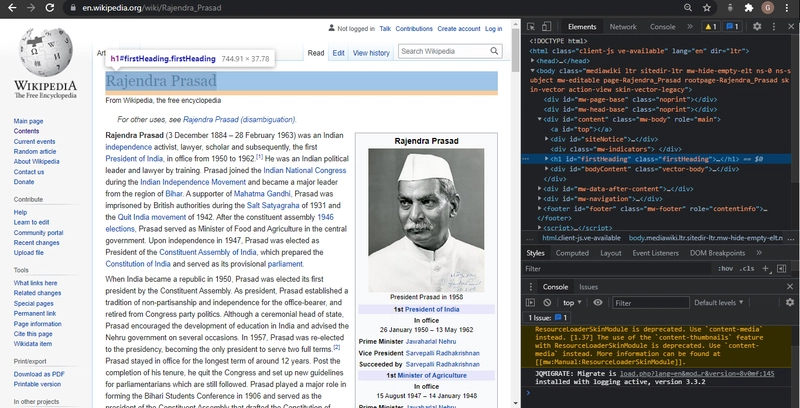
Task: Open the Indian National Congress link
Action: click(x=305, y=170)
